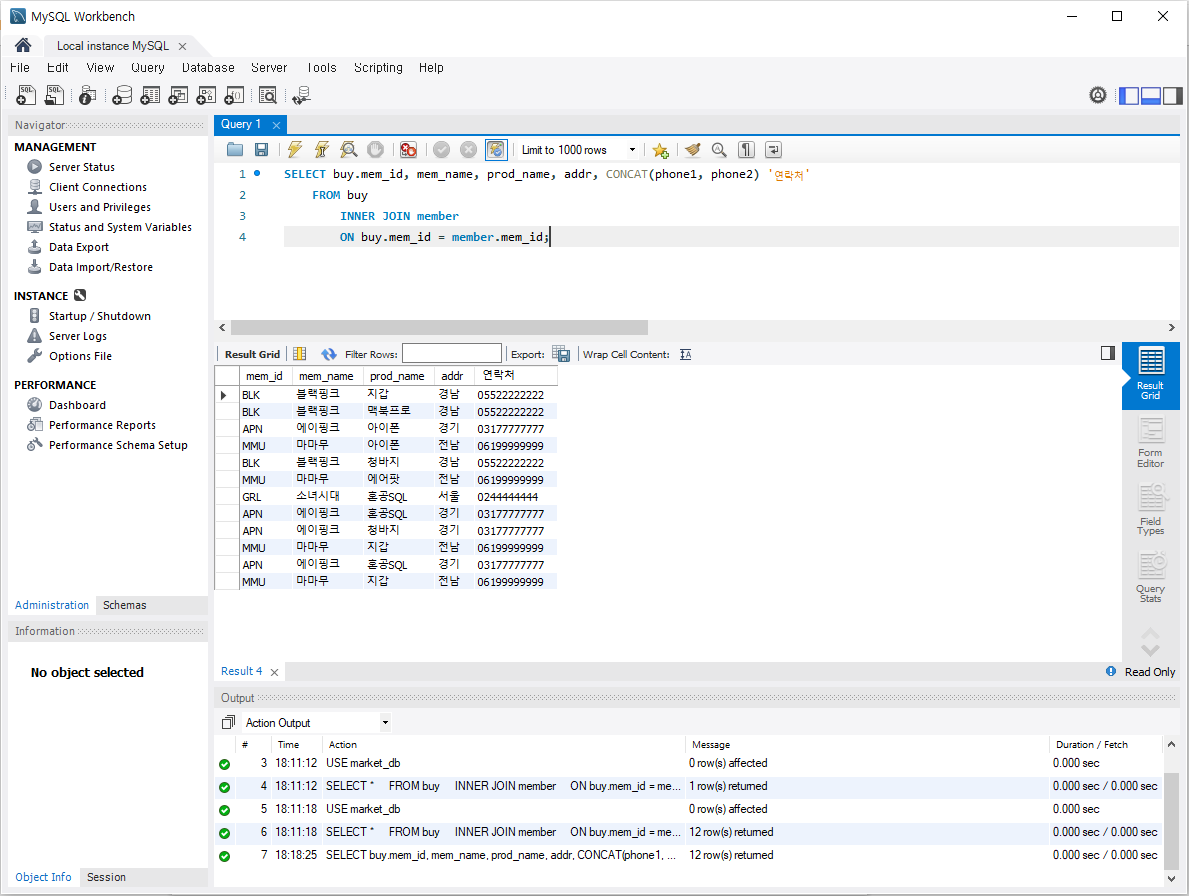
Task: Open Server Logs
Action: tap(77, 336)
